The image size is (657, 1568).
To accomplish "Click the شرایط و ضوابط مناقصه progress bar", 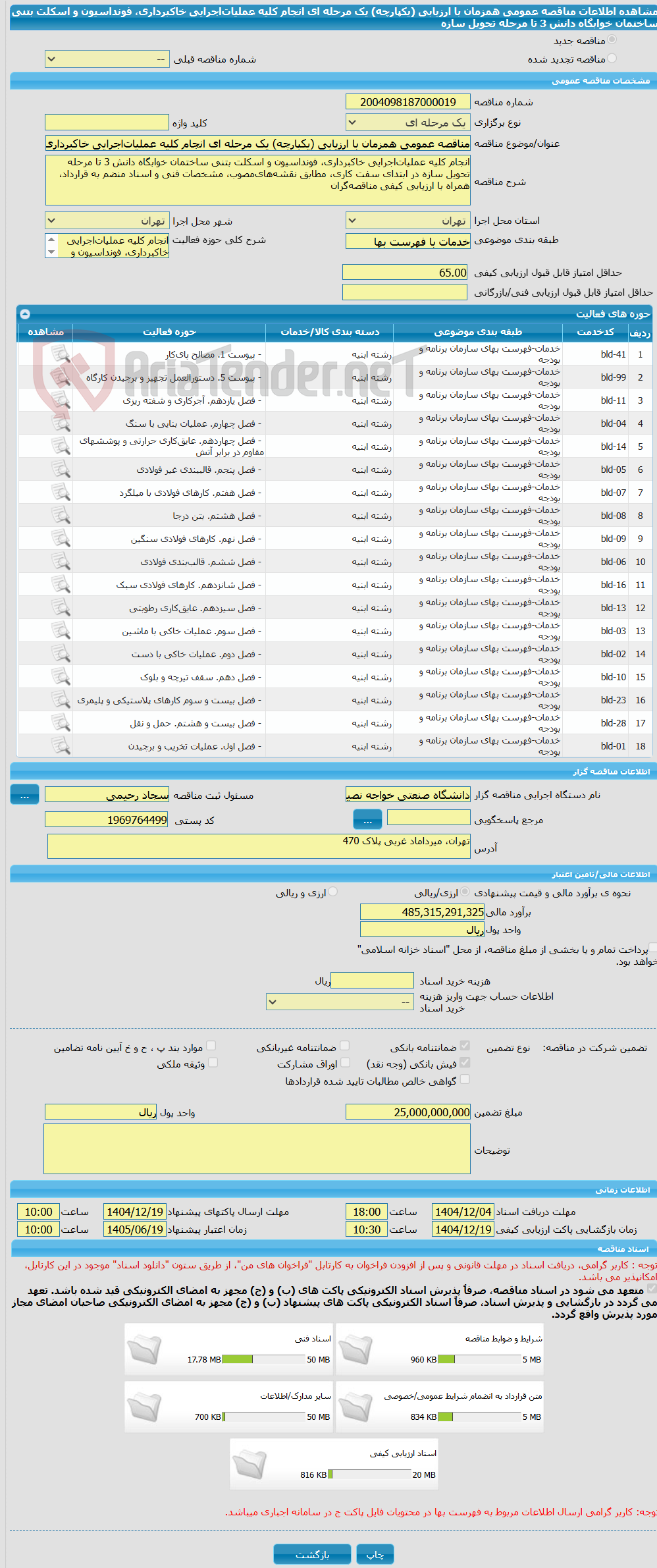I will pyautogui.click(x=480, y=1359).
